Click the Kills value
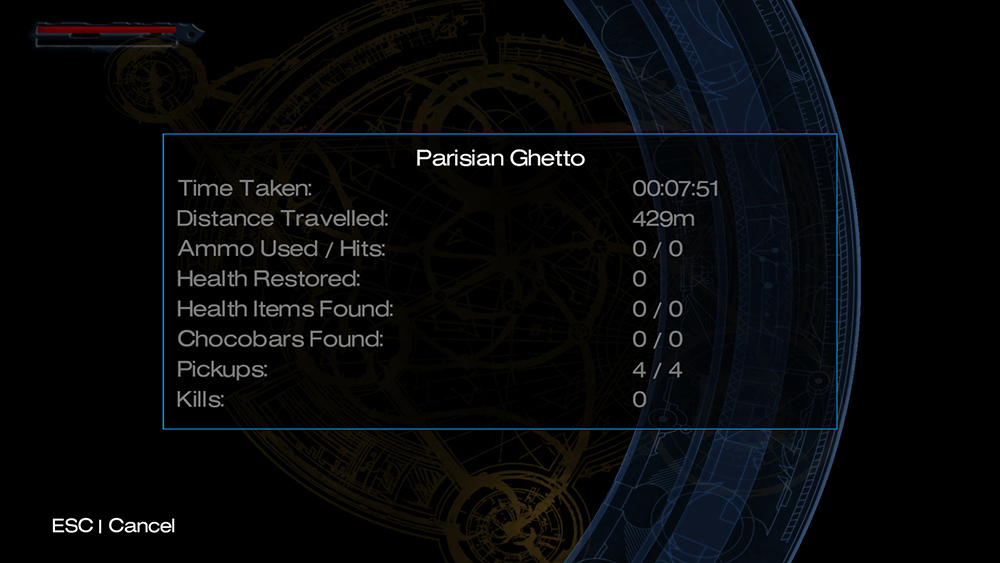The width and height of the screenshot is (1000, 563). 640,400
